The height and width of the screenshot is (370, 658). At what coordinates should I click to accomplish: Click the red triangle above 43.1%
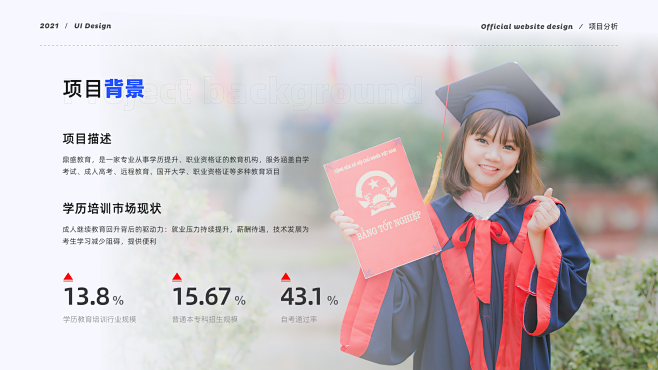(x=286, y=277)
